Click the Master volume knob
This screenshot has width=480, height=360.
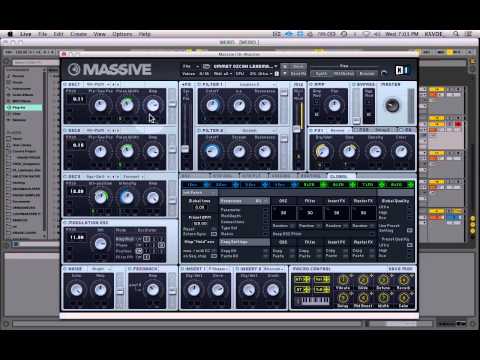(x=392, y=105)
